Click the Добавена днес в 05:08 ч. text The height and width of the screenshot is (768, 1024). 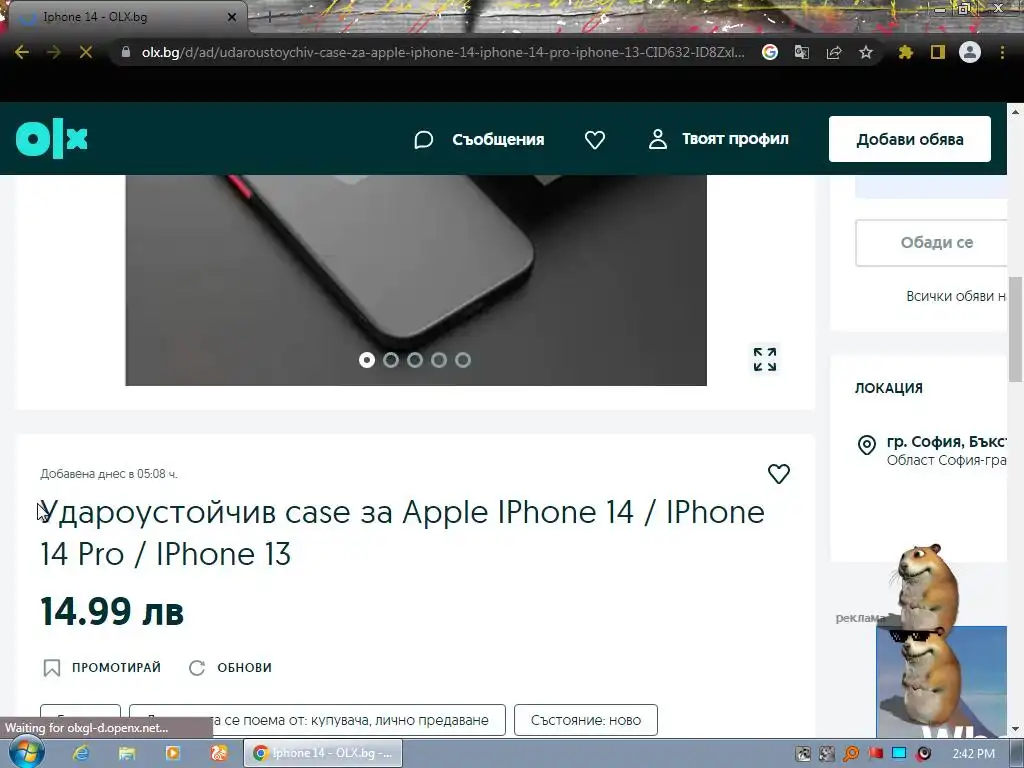pyautogui.click(x=109, y=473)
